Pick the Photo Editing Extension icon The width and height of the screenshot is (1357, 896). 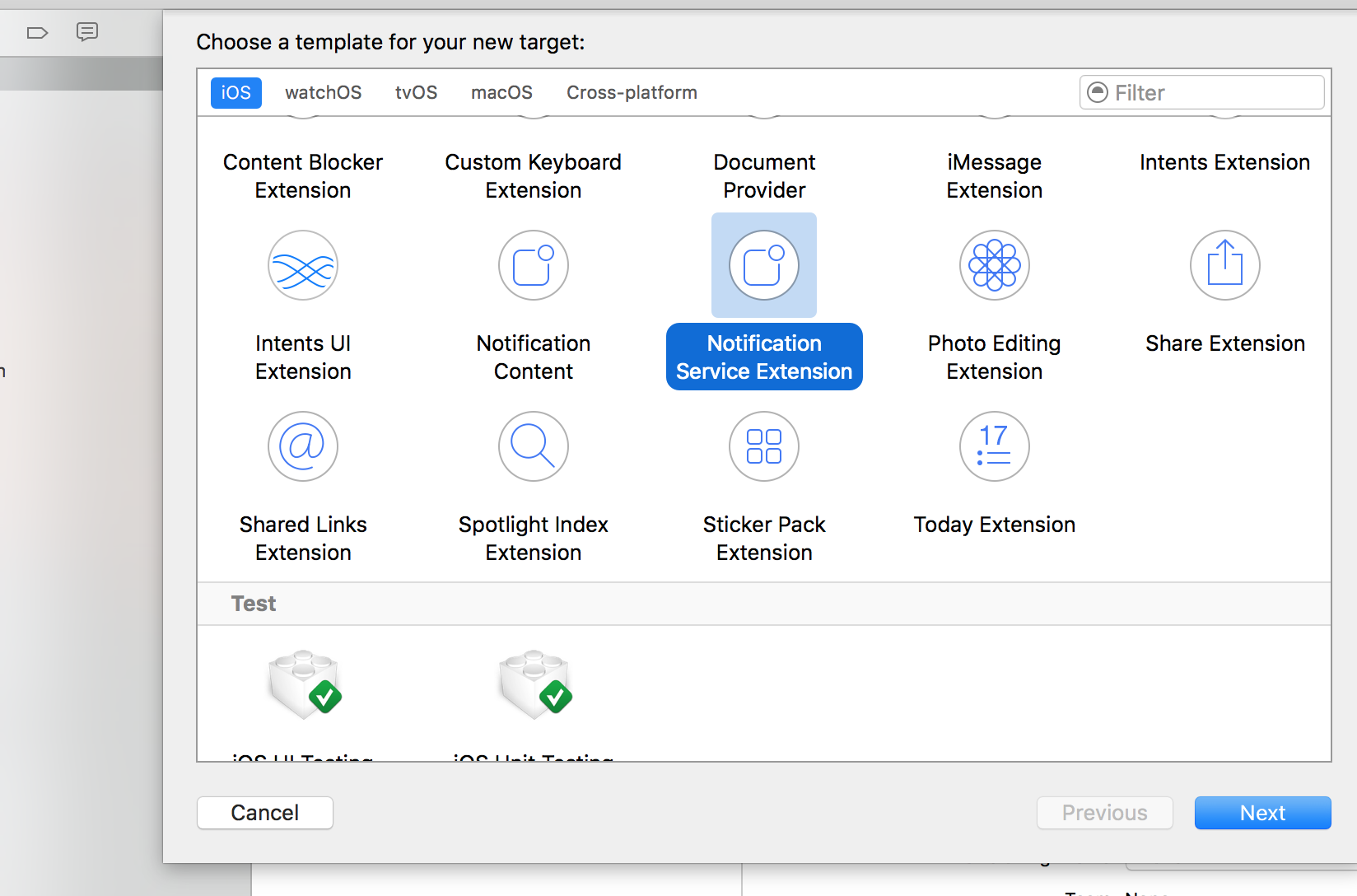pos(995,266)
